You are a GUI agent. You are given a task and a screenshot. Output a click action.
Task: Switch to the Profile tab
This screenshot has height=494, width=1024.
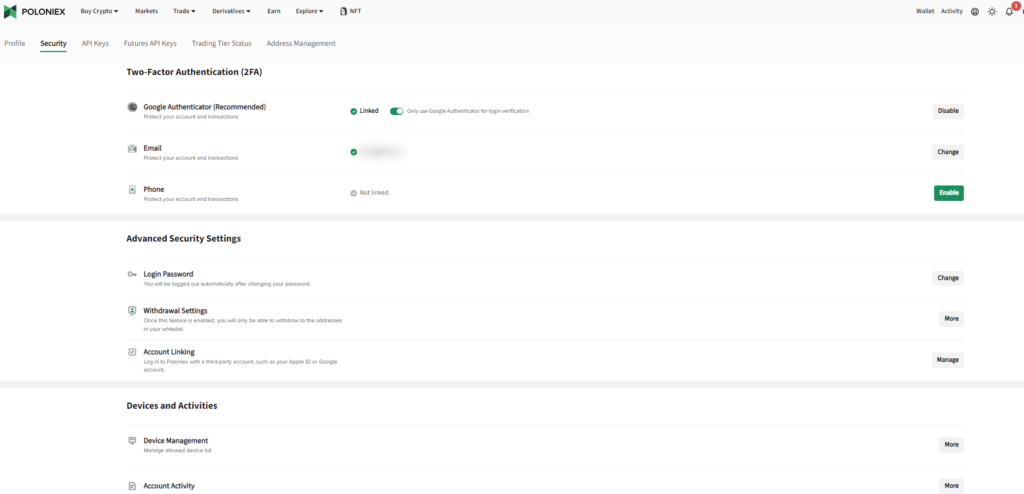[14, 43]
